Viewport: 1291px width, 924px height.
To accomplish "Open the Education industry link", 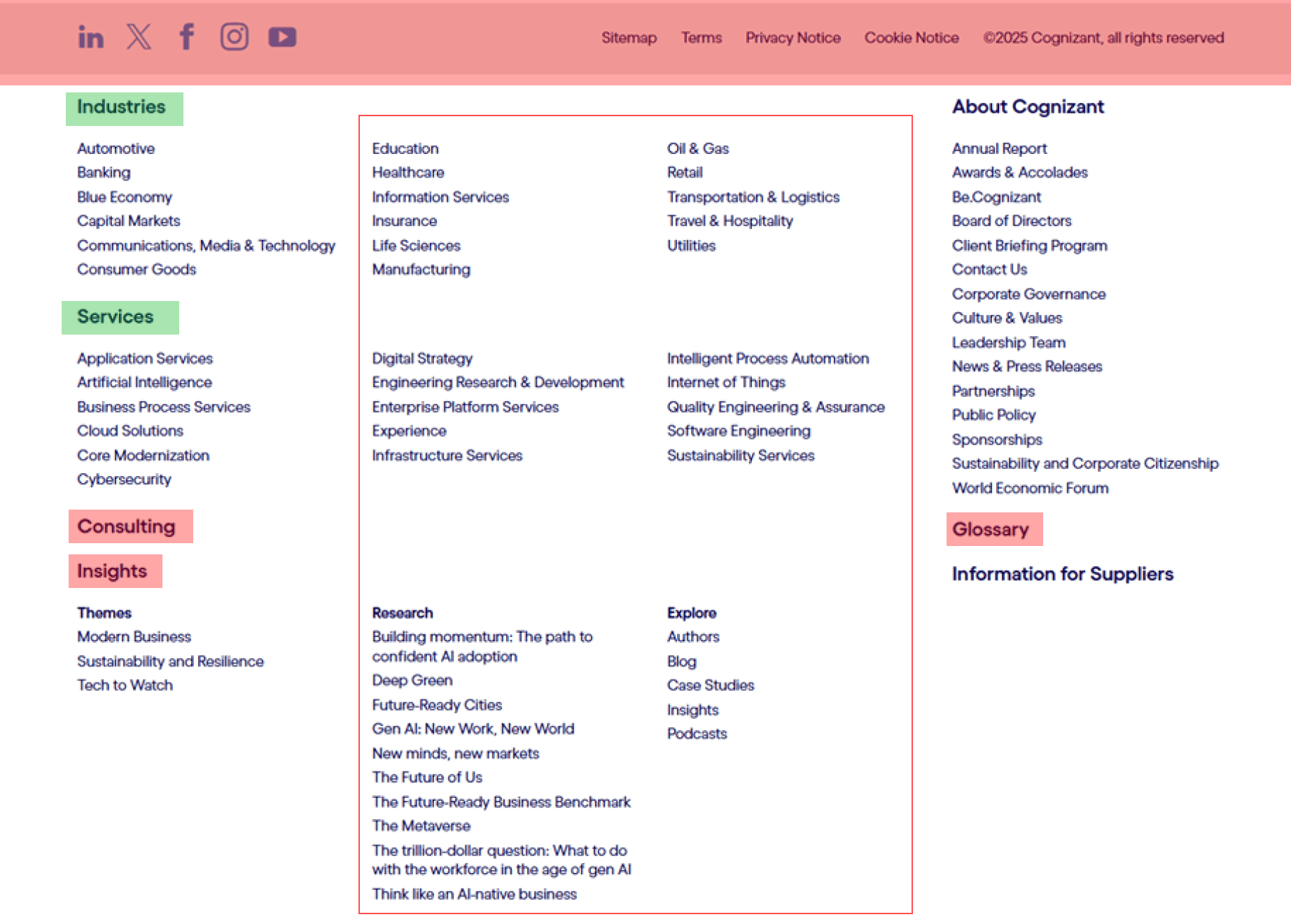I will (405, 148).
